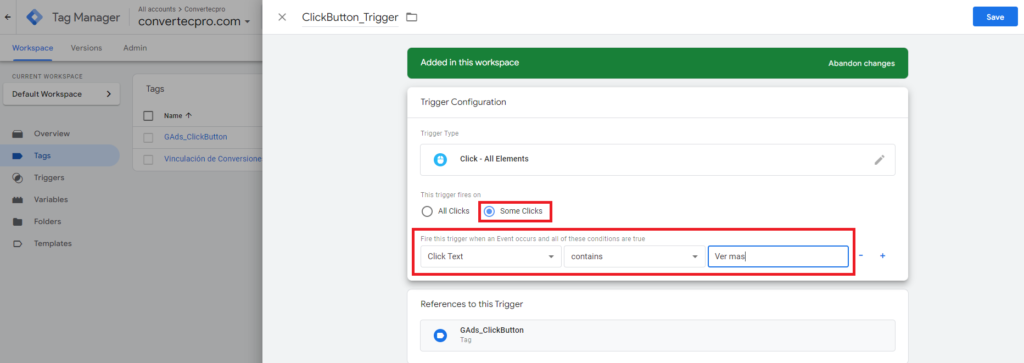Click the Tag Manager diamond logo
Image resolution: width=1024 pixels, height=363 pixels.
[x=34, y=17]
